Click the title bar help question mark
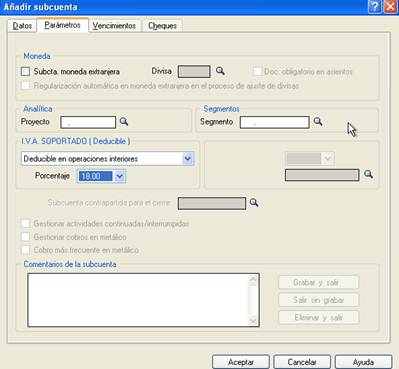 tap(375, 7)
